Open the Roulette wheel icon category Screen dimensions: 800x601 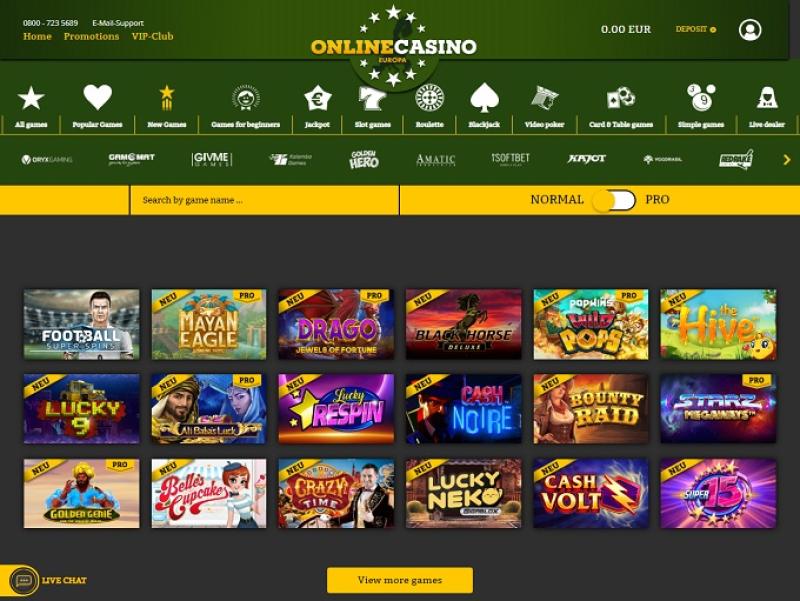pyautogui.click(x=429, y=98)
